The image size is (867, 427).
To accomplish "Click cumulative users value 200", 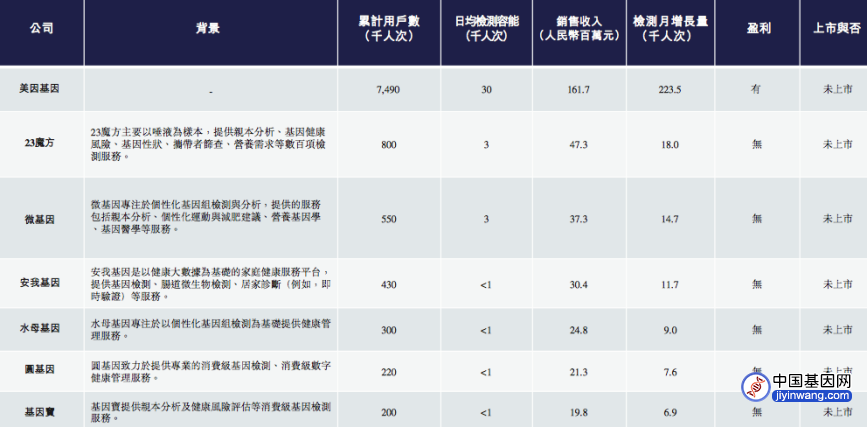I will [389, 413].
